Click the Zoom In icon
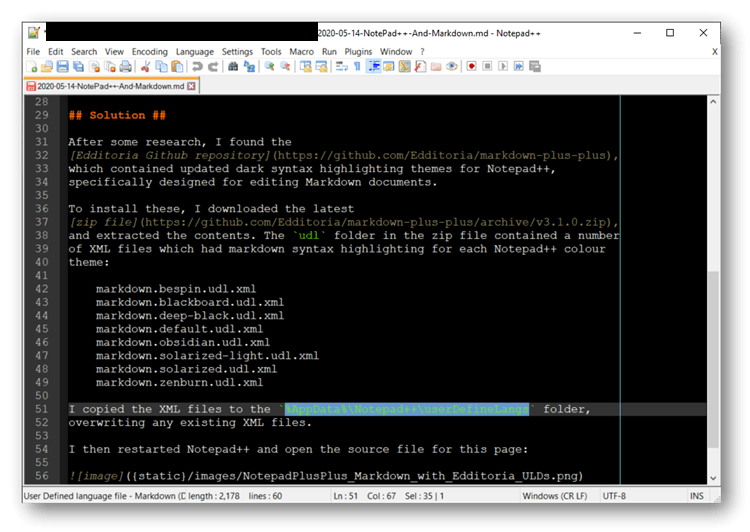The width and height of the screenshot is (750, 532). [x=269, y=66]
